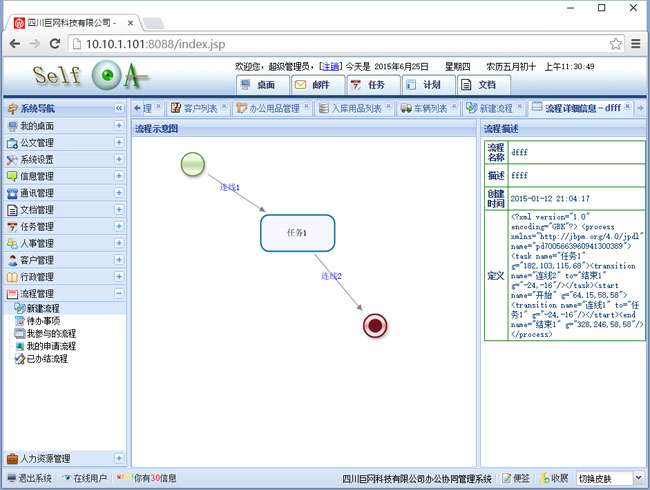This screenshot has width=650, height=490.
Task: Collapse the 系统导航 sidebar panel
Action: (119, 108)
